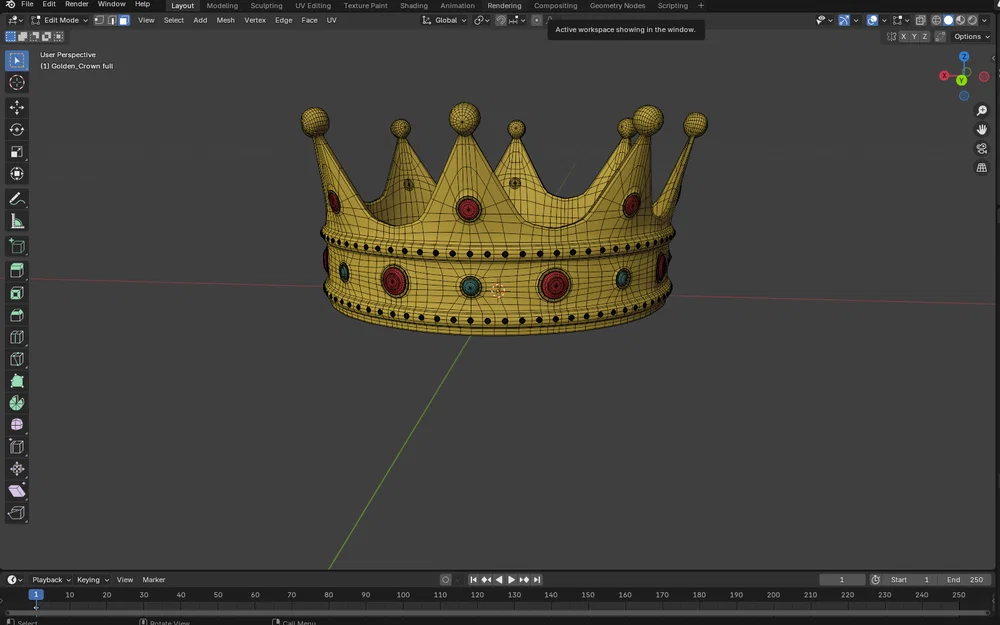Screen dimensions: 1000x625
Task: Toggle X-ray view in the header
Action: pos(920,20)
